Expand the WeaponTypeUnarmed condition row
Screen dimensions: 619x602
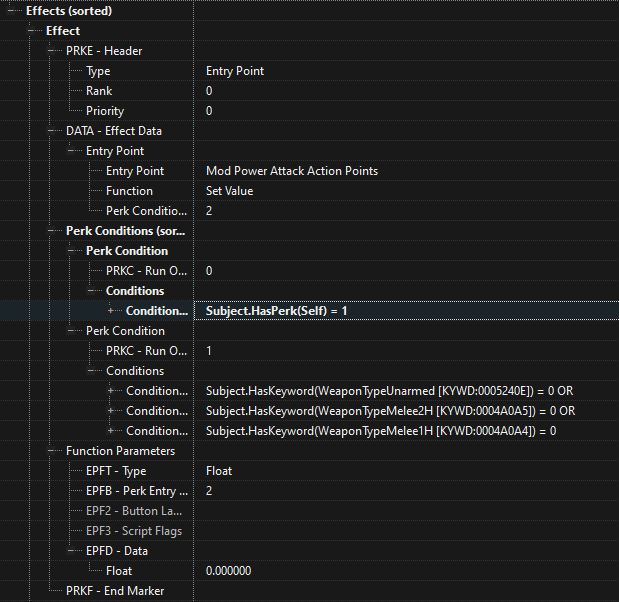[x=111, y=391]
